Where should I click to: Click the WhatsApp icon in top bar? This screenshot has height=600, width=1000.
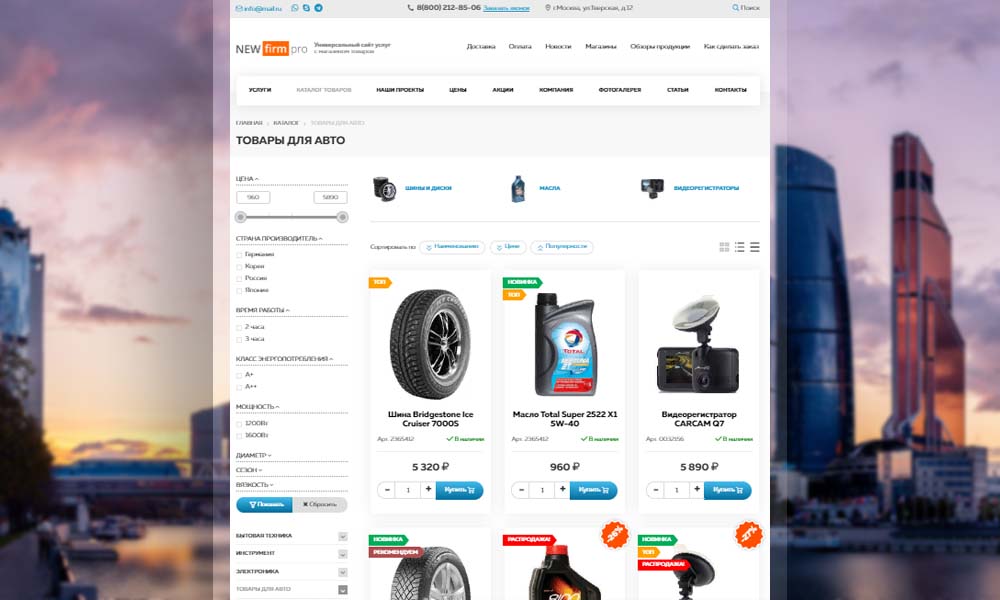click(x=295, y=8)
